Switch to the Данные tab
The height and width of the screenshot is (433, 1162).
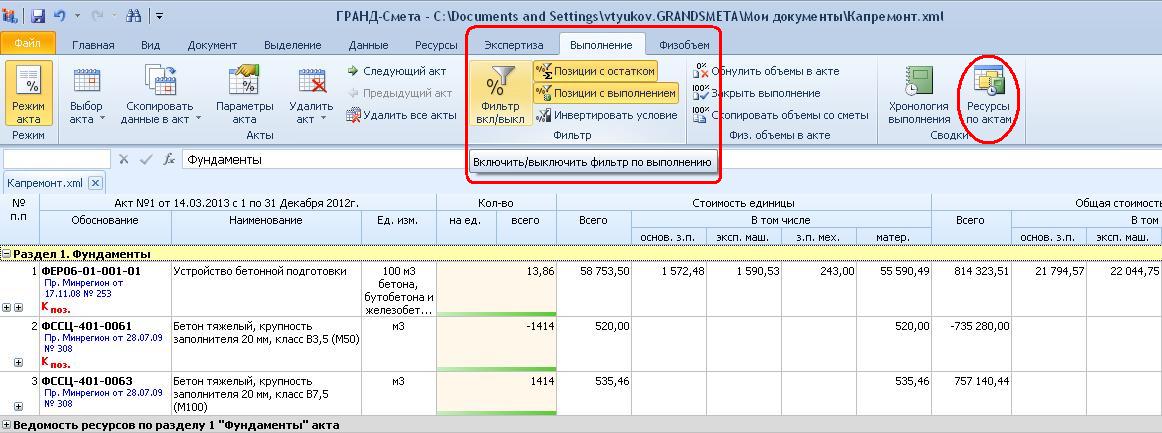click(368, 45)
